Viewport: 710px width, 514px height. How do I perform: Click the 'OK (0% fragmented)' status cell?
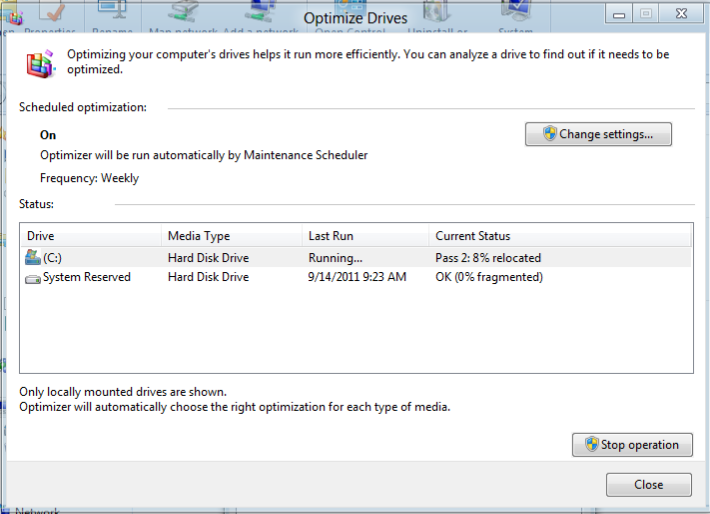tap(489, 277)
